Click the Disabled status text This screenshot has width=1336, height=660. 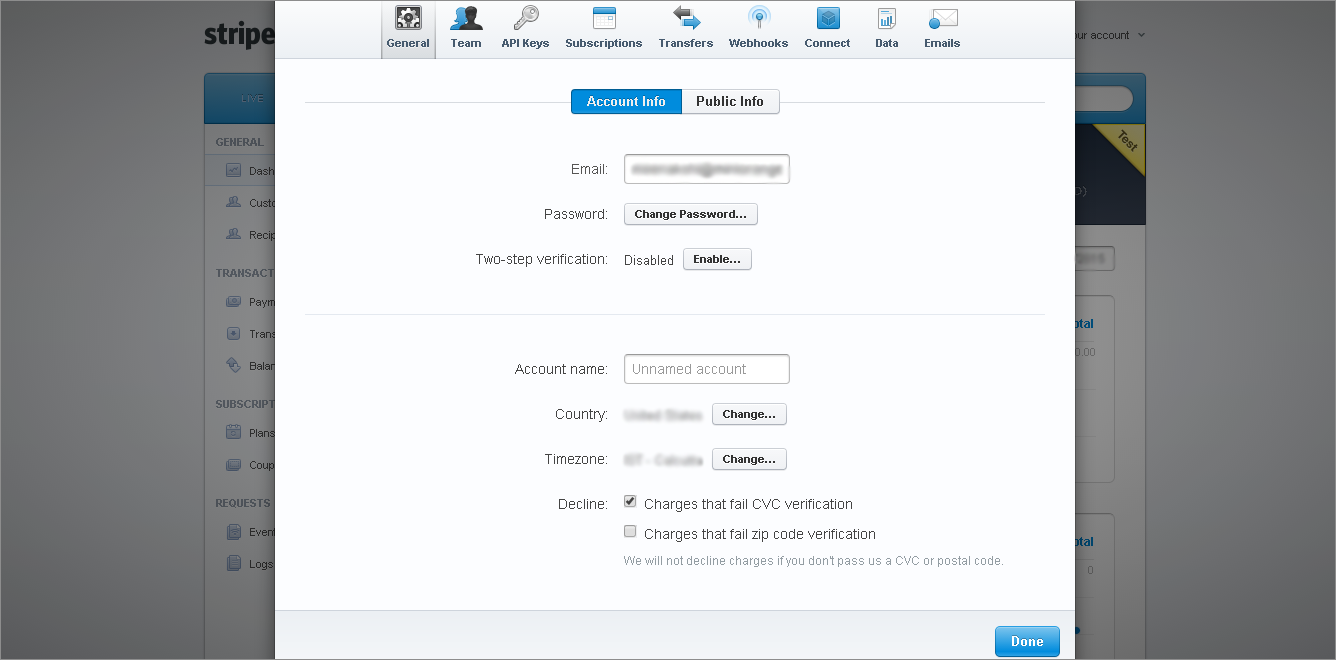tap(649, 260)
